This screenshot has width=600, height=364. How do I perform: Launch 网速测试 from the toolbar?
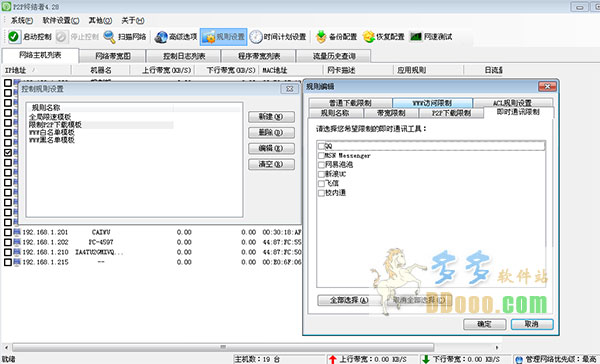pyautogui.click(x=431, y=37)
